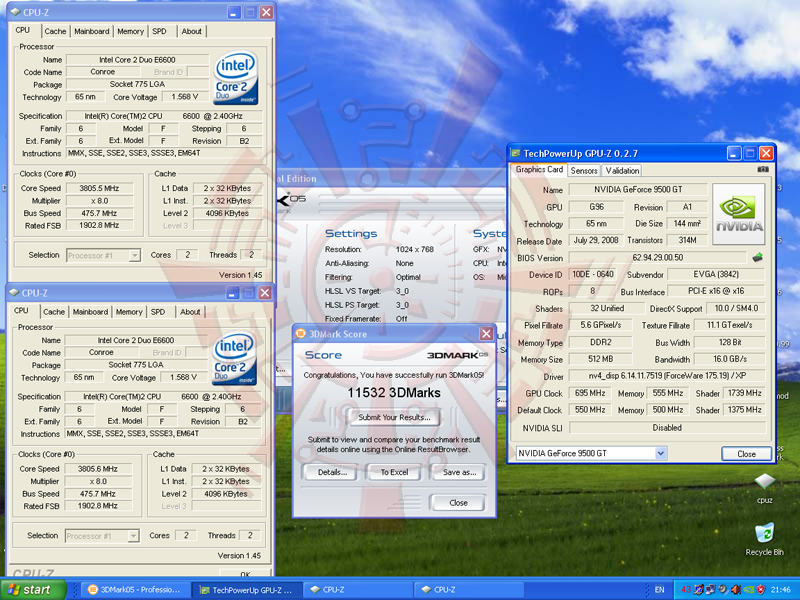The height and width of the screenshot is (600, 800).
Task: Open Cache tab in CPU-Z showing 3805.5 MHz
Action: 55,31
